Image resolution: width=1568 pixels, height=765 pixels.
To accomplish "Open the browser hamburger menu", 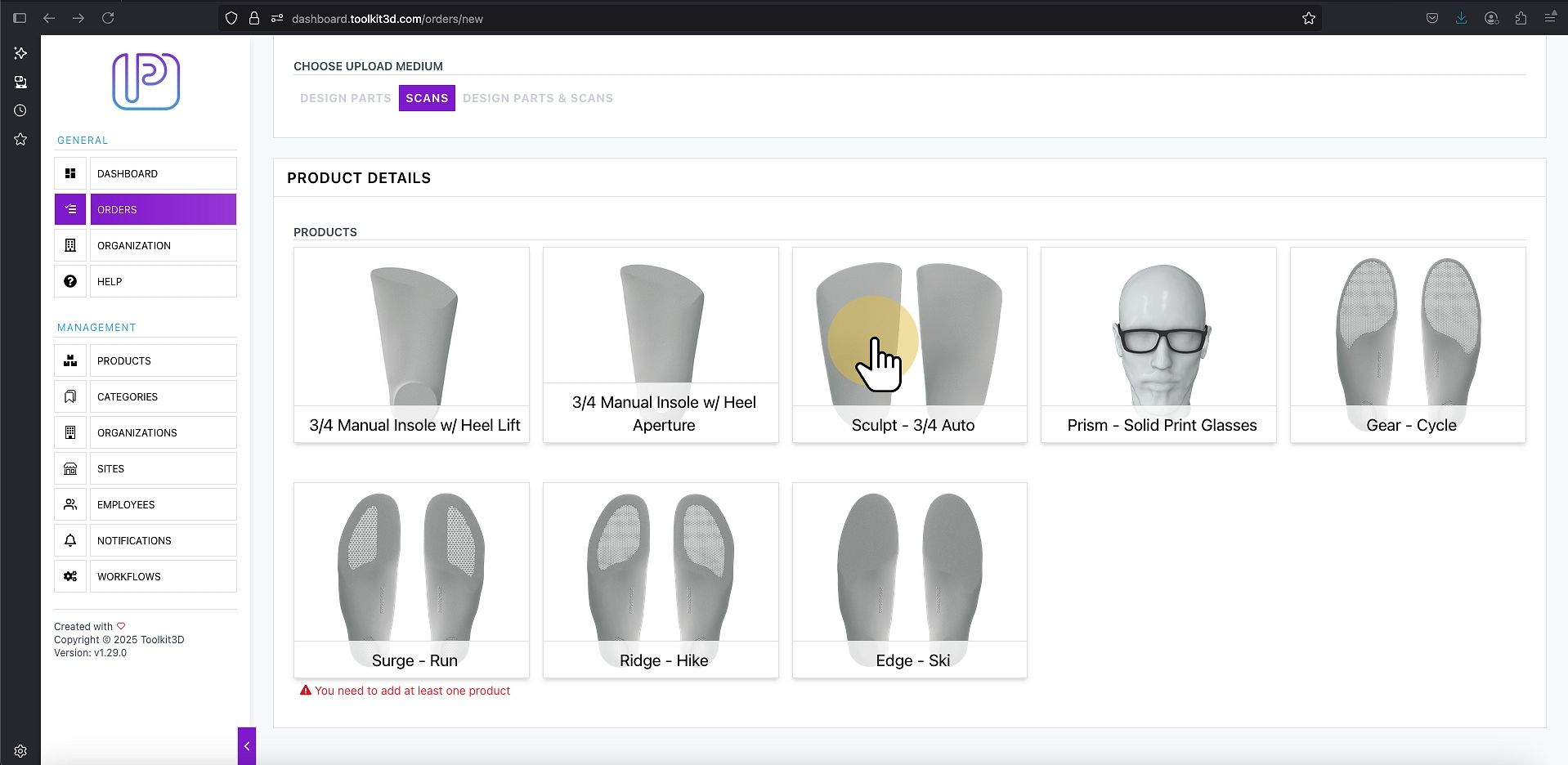I will point(1550,18).
